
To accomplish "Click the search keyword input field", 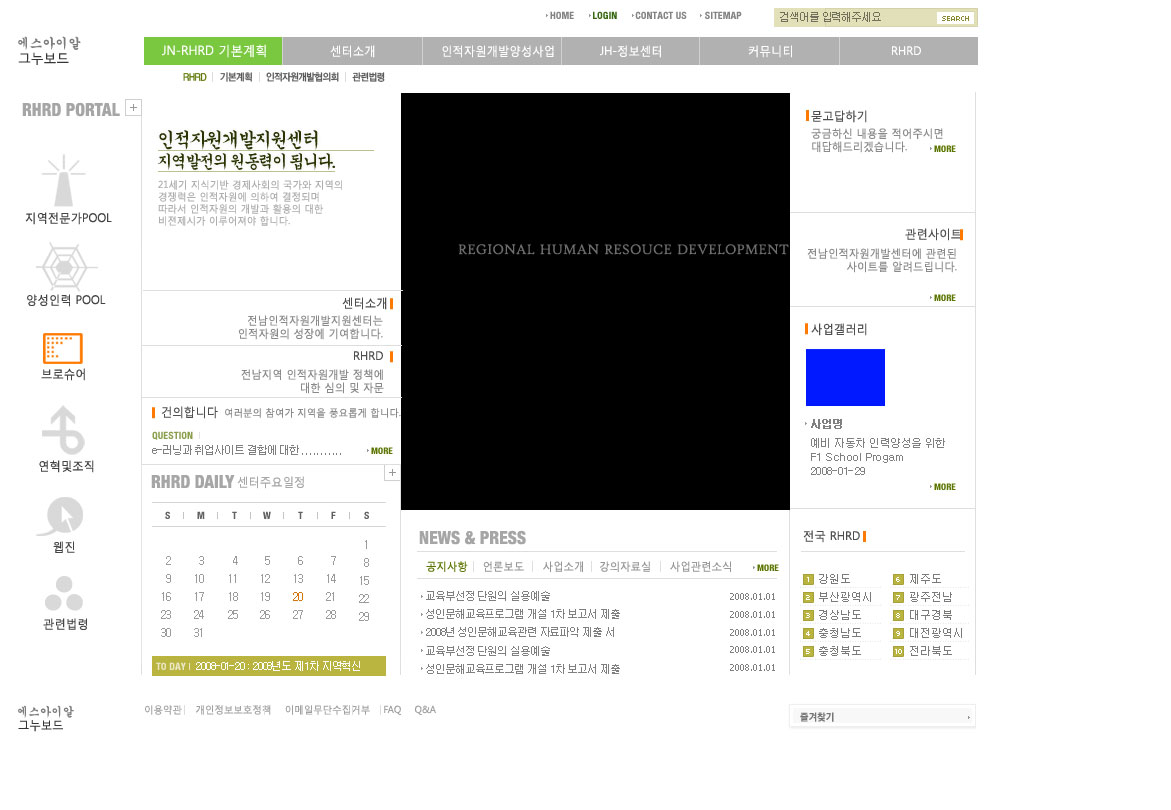I will pyautogui.click(x=854, y=17).
